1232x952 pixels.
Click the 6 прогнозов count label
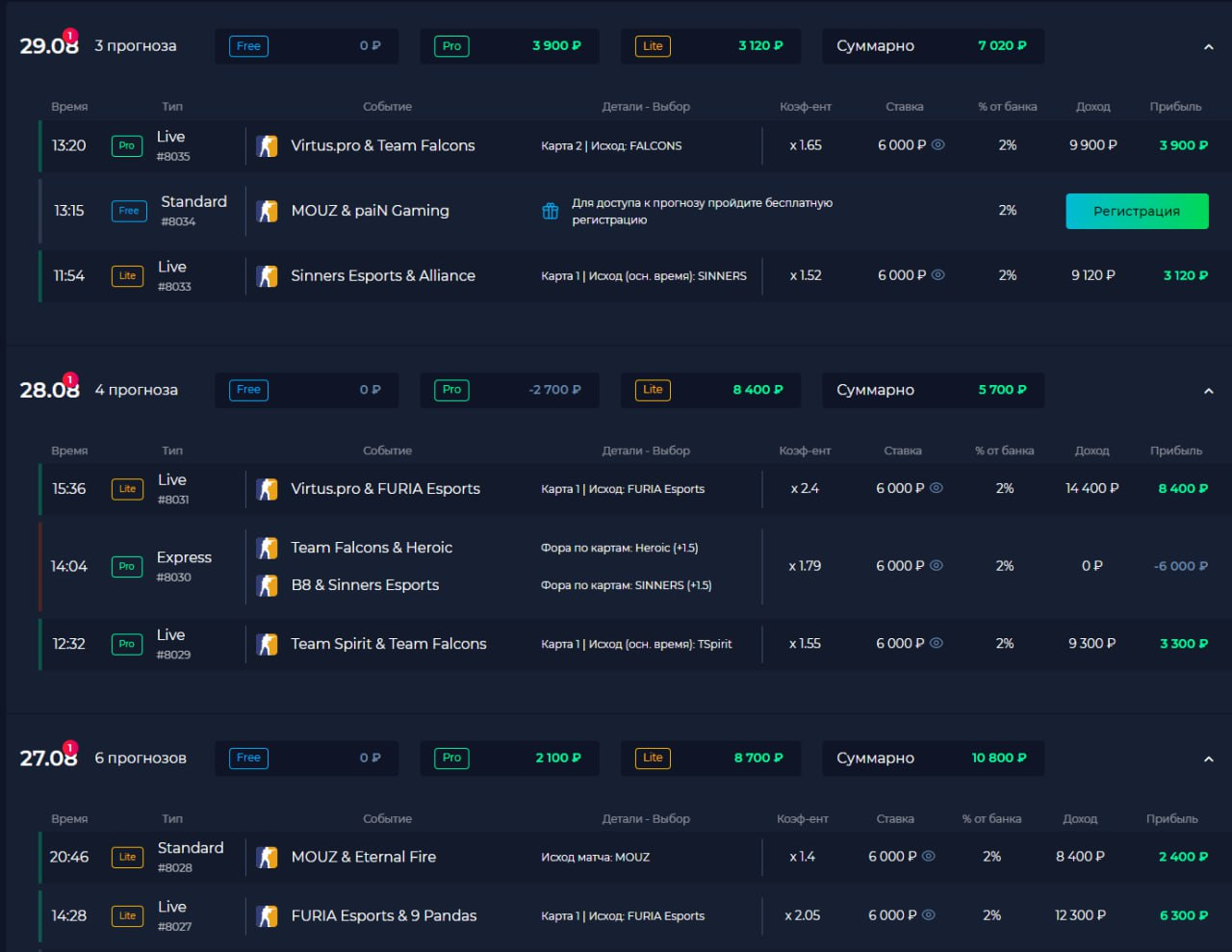141,759
